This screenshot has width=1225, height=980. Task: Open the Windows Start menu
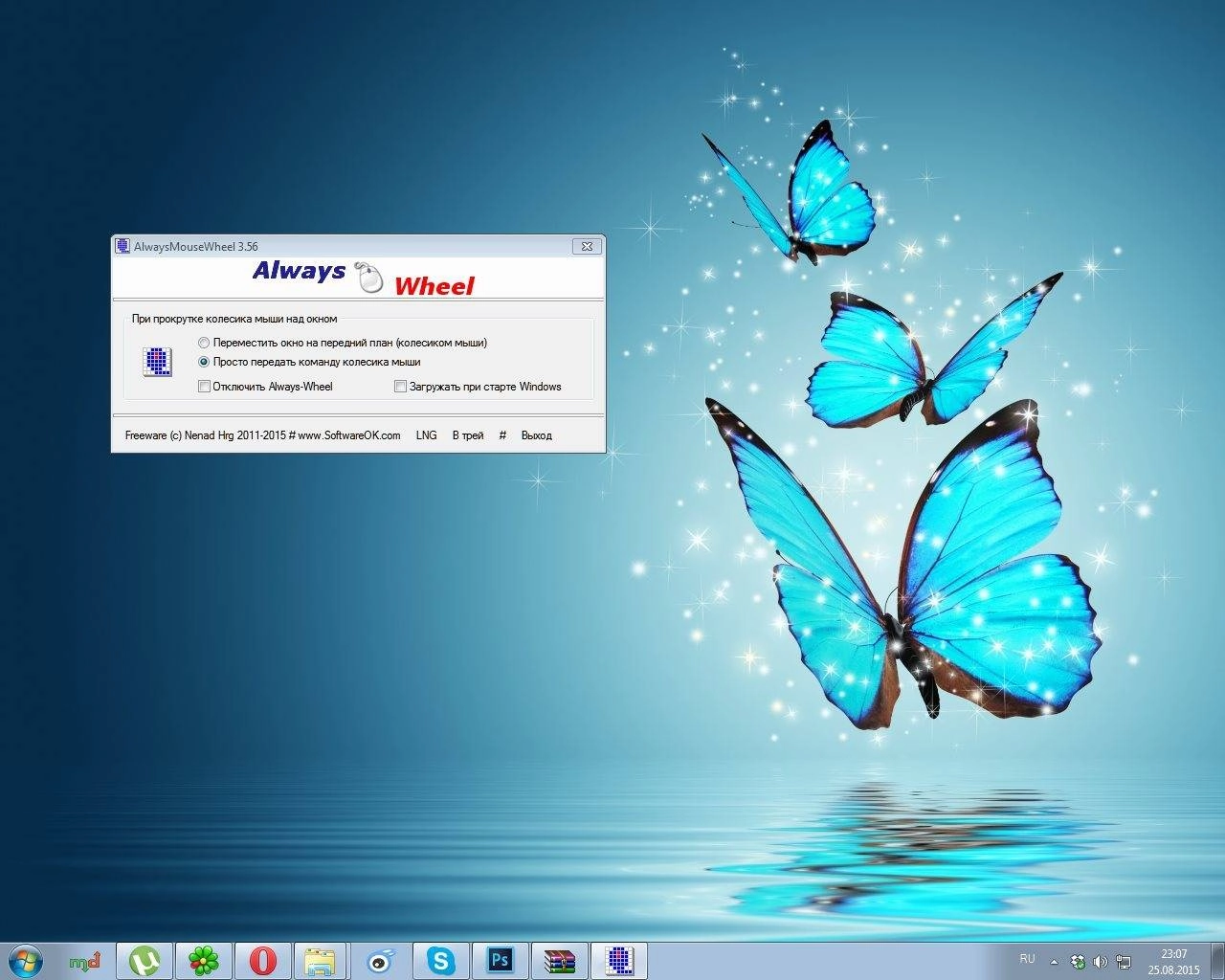coord(25,960)
